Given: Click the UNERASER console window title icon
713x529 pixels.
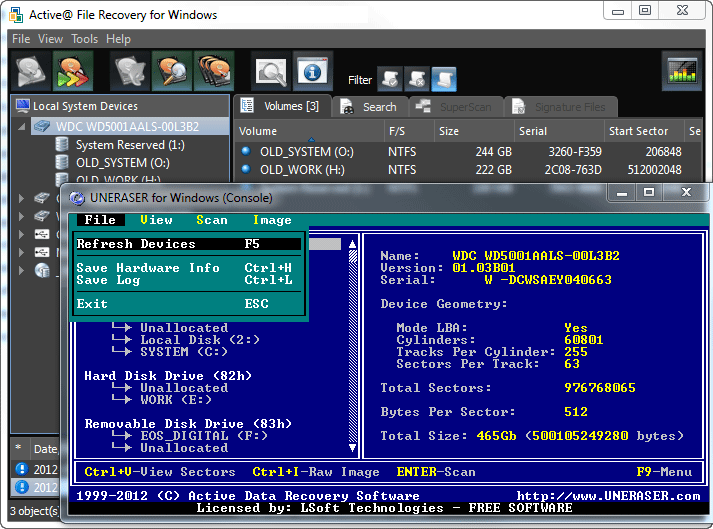Looking at the screenshot, I should [x=77, y=198].
